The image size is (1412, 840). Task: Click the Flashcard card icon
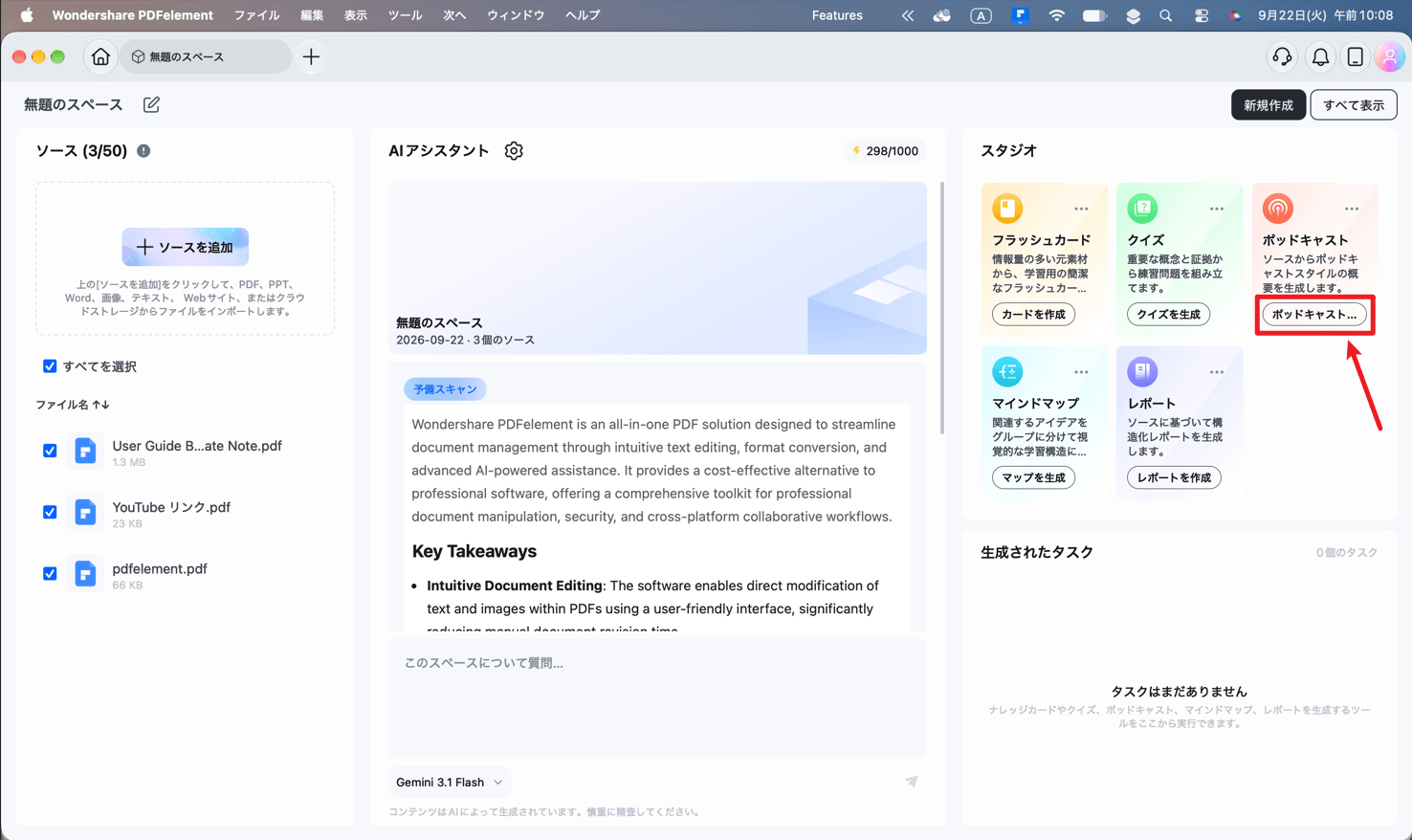click(1007, 208)
